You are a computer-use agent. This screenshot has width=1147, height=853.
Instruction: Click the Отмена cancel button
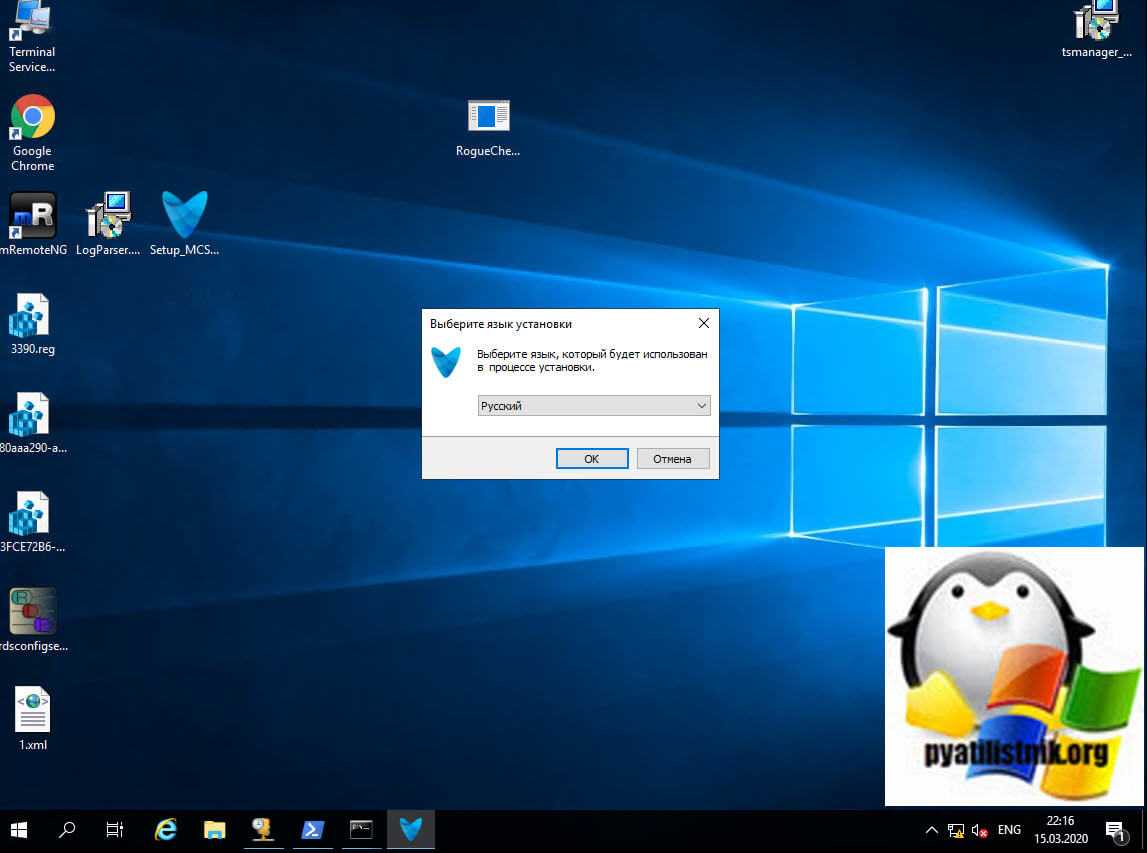pos(672,459)
